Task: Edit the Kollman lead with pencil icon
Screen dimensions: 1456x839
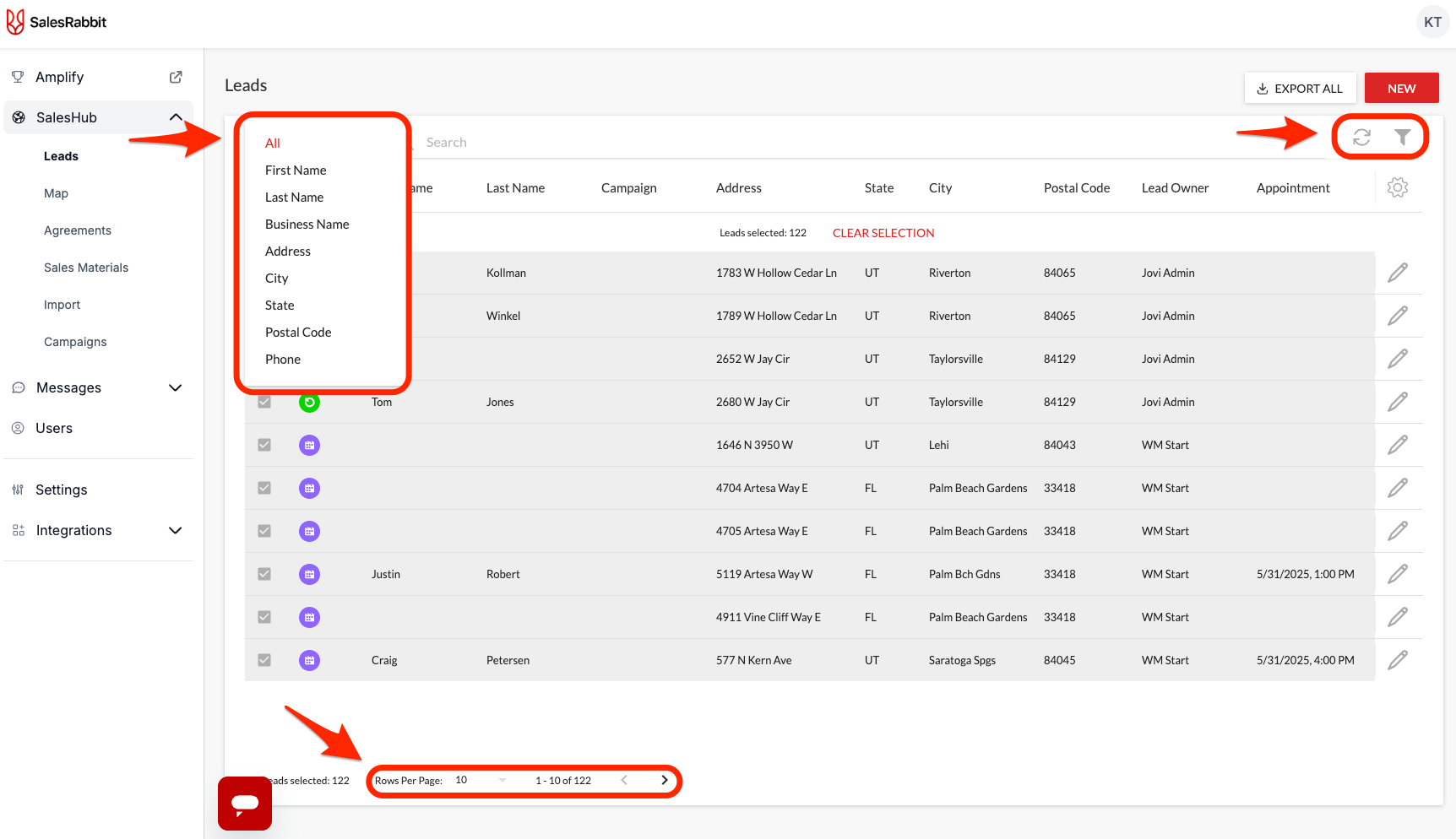Action: point(1398,273)
